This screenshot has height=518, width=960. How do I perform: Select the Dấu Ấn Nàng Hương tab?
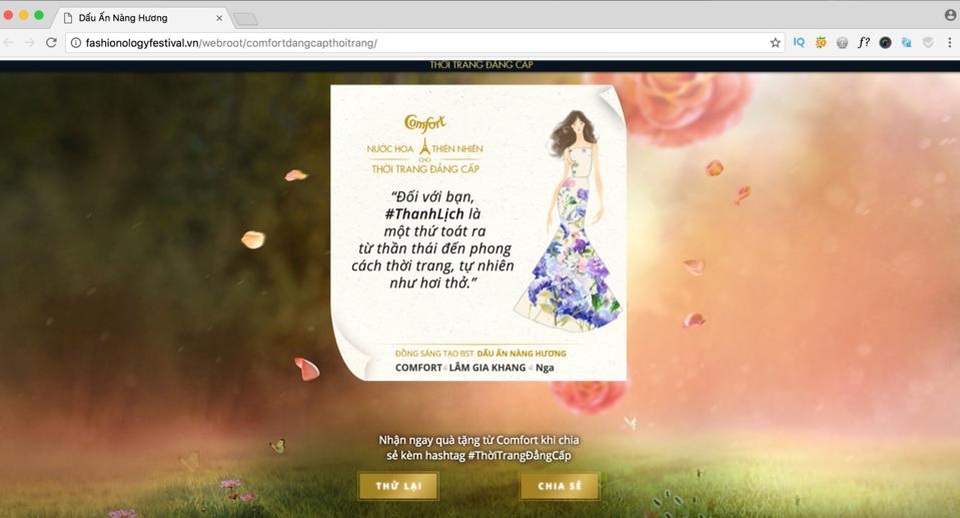pos(142,18)
